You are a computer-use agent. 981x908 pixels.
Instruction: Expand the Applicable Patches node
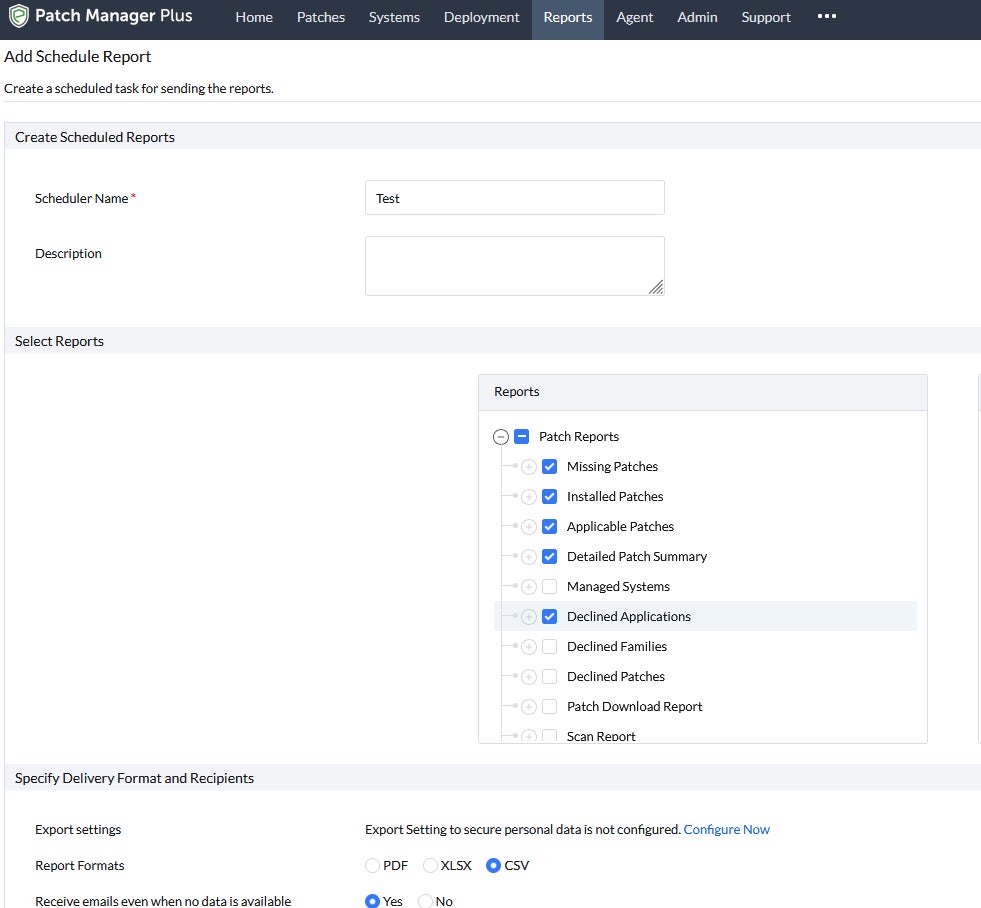[x=529, y=527]
